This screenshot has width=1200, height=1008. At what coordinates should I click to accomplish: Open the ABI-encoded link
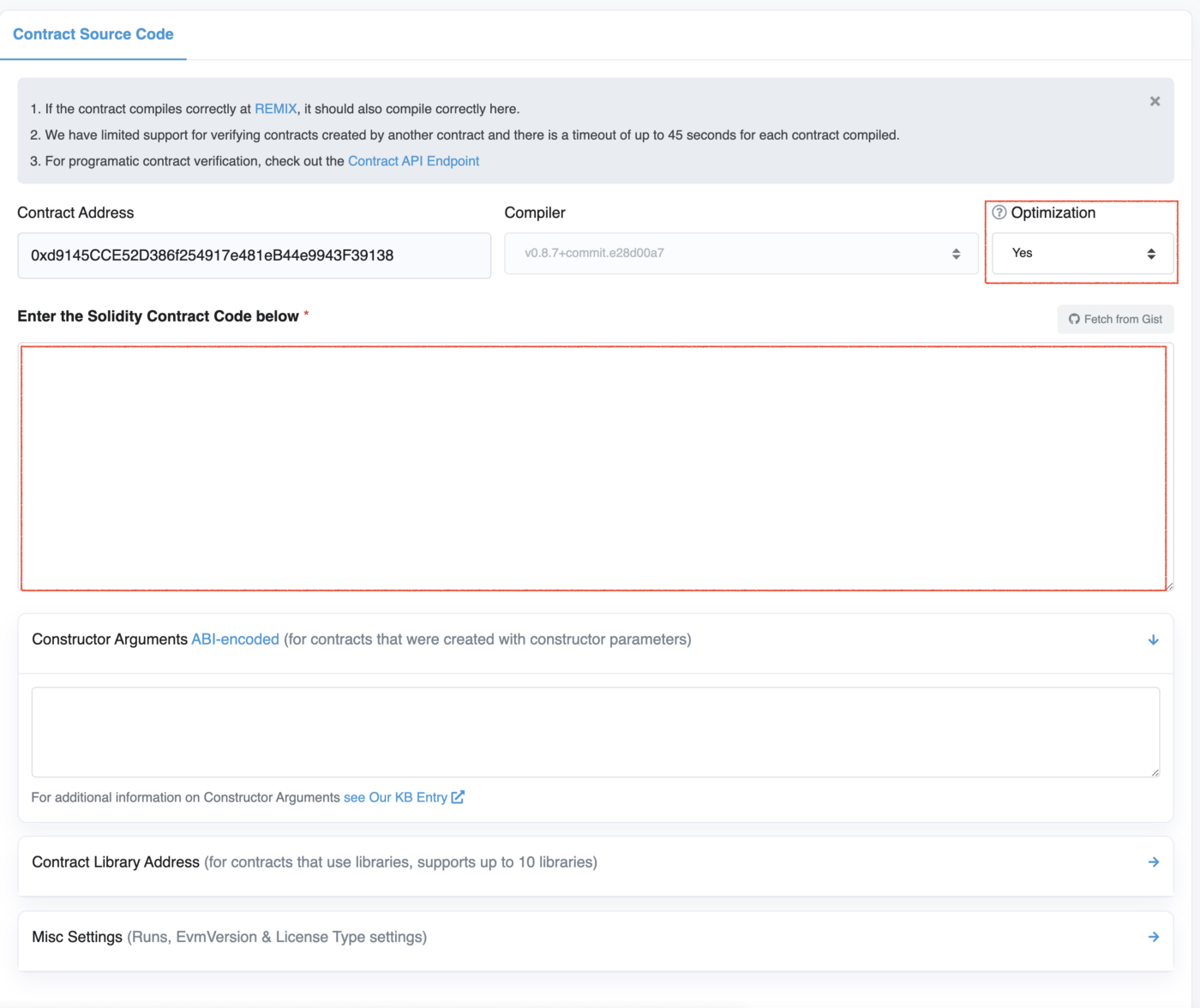(235, 639)
